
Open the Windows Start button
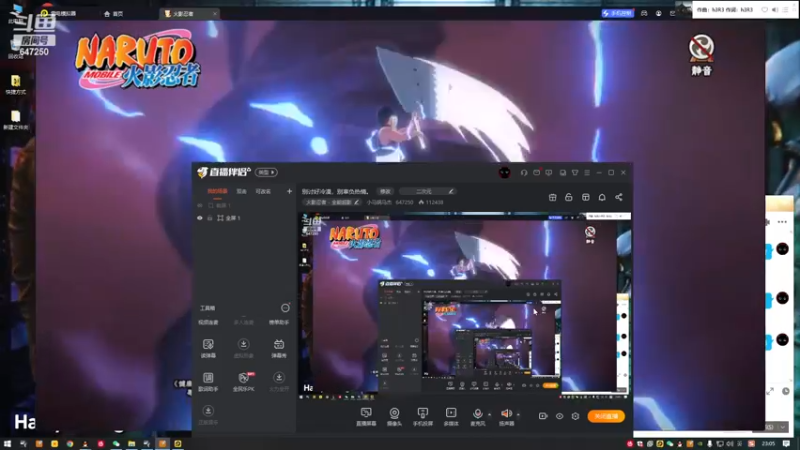(x=7, y=444)
